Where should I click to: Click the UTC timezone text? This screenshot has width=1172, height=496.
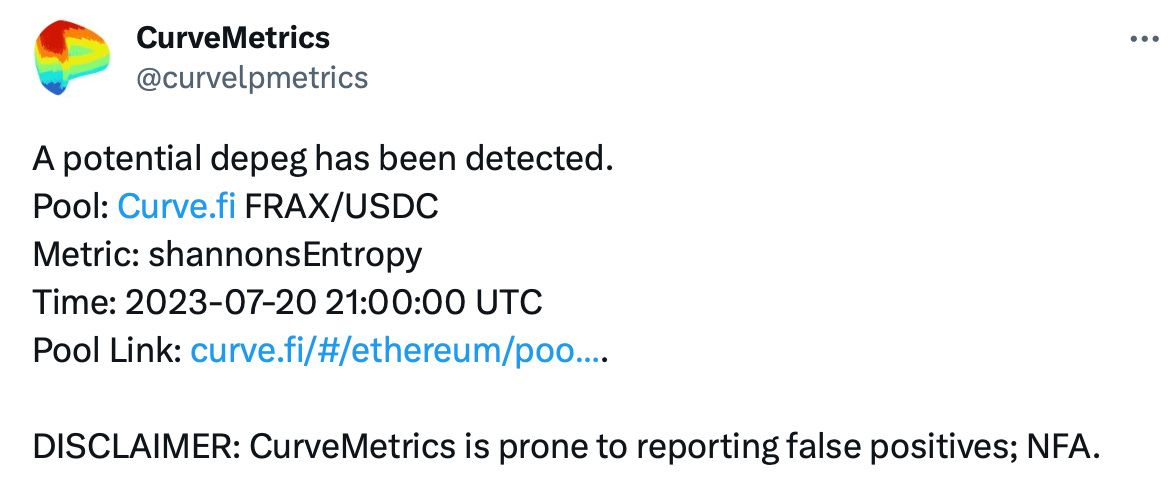click(x=508, y=303)
